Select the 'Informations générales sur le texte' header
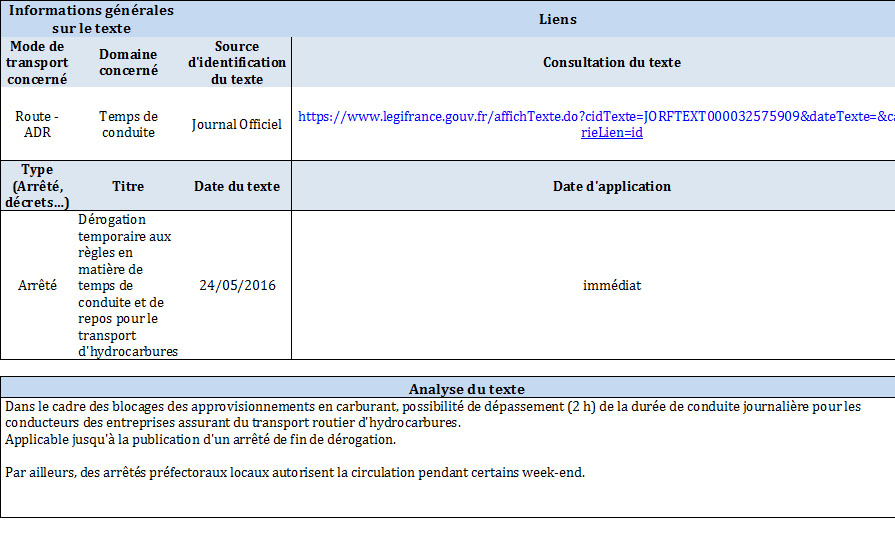Screen dimensions: 895x547 91,19
